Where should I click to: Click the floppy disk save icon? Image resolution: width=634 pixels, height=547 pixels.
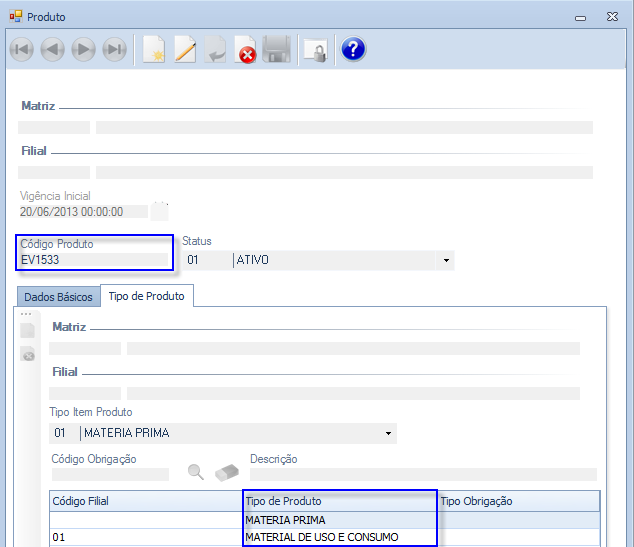[x=276, y=50]
